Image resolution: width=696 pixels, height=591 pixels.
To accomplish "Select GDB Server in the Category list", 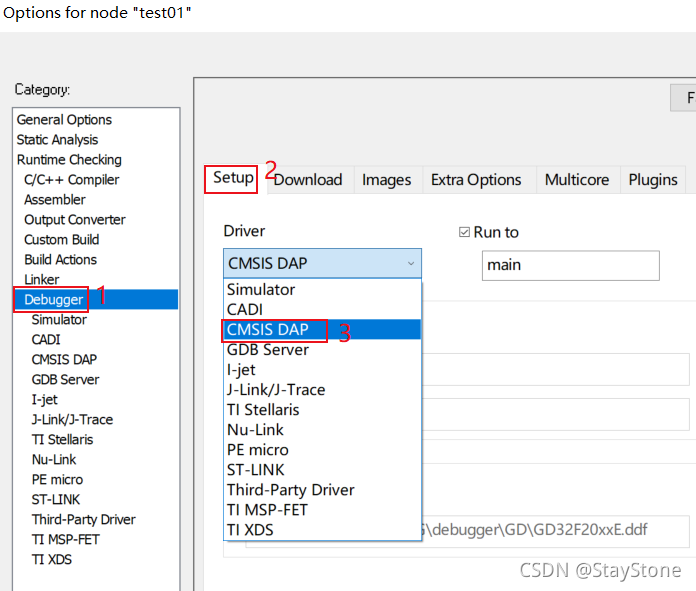I will pos(65,380).
